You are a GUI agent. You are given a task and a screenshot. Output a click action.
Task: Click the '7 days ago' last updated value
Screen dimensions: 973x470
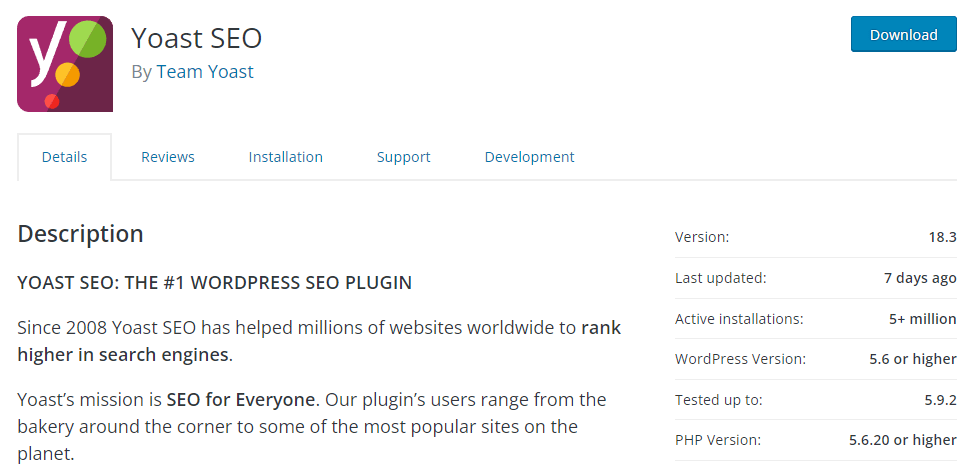[x=920, y=278]
